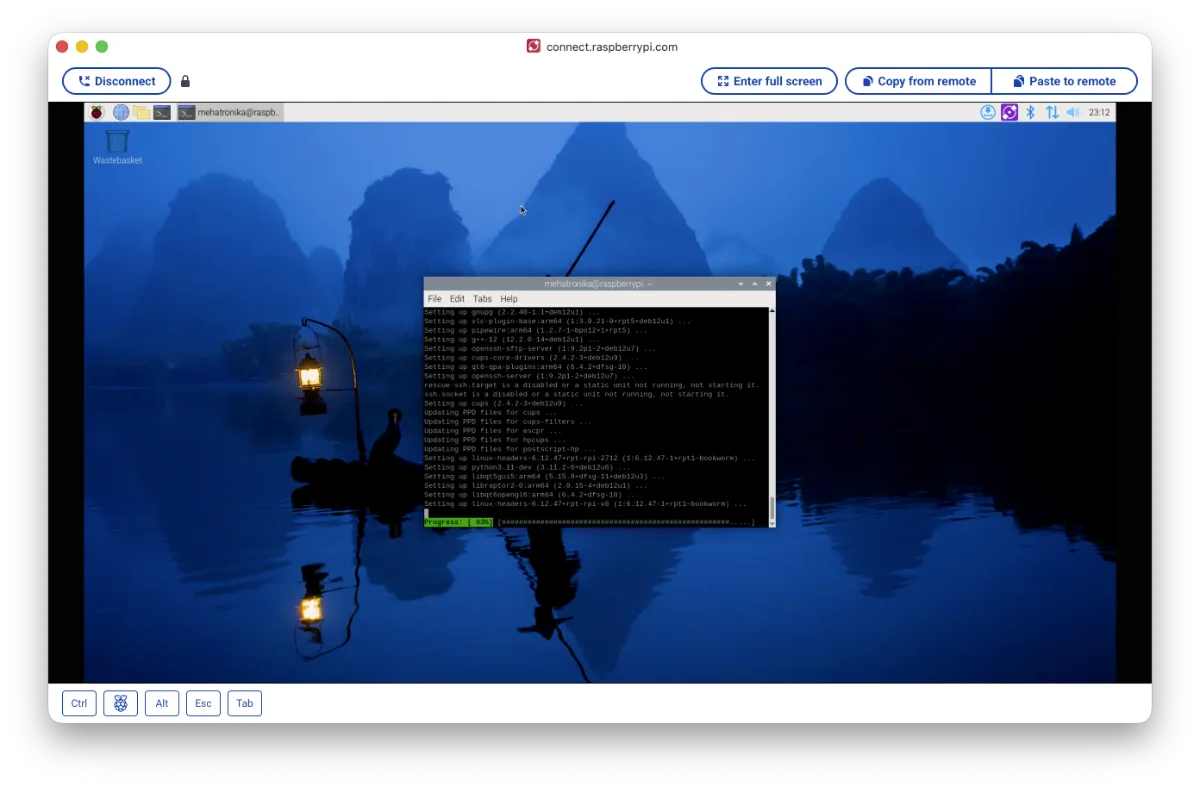This screenshot has width=1200, height=787.
Task: Minimize the terminal window
Action: pos(741,284)
